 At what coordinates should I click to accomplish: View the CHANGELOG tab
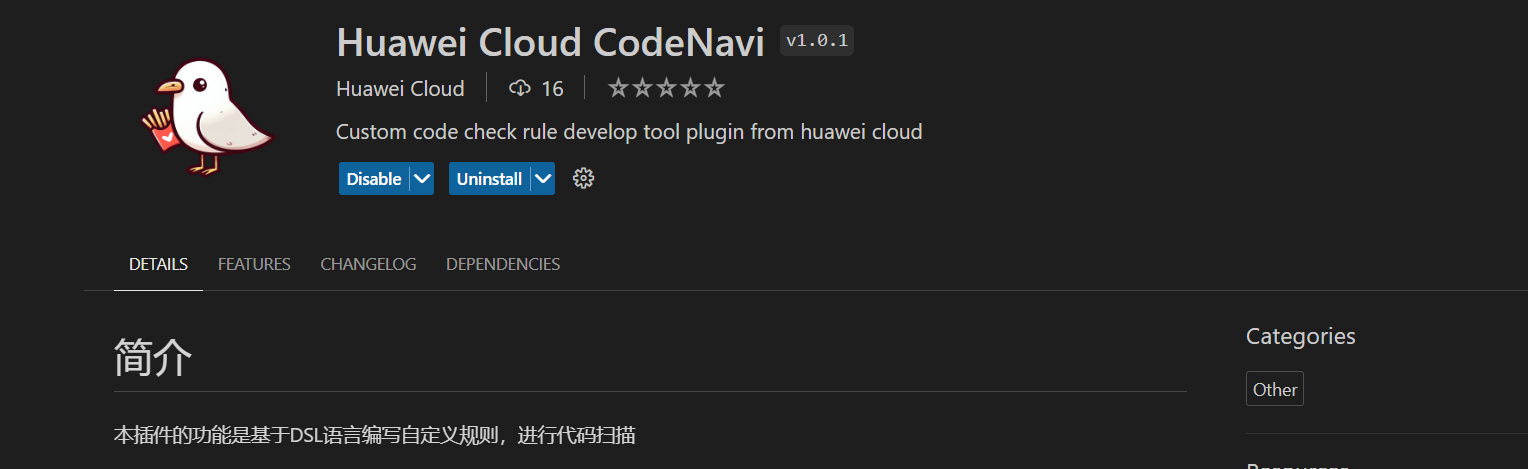click(368, 264)
